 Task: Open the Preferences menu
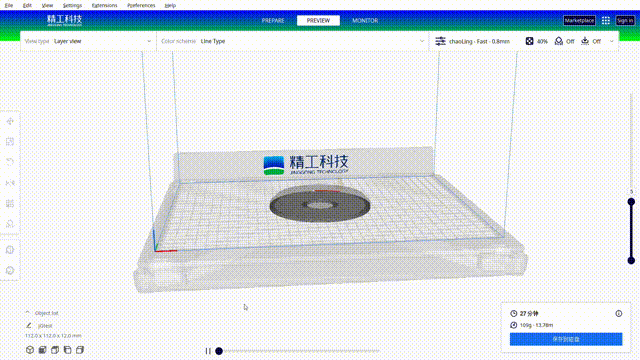141,5
